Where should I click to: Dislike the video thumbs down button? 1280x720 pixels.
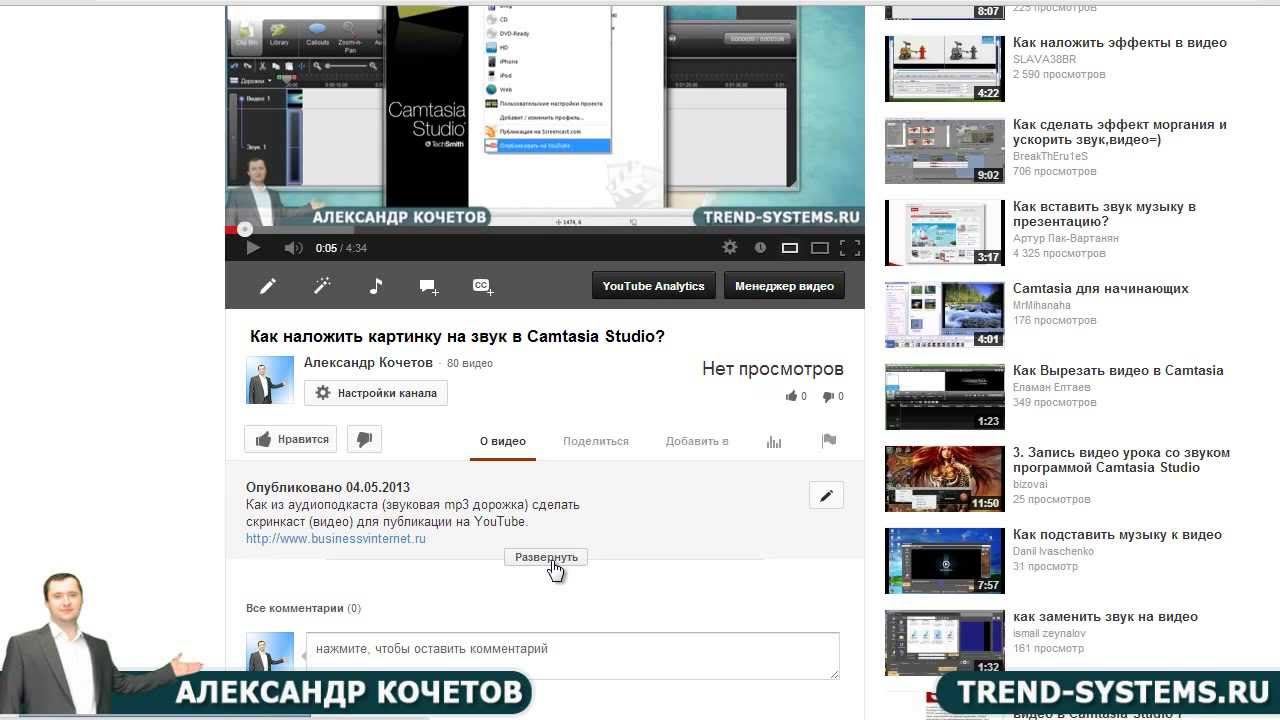[364, 439]
